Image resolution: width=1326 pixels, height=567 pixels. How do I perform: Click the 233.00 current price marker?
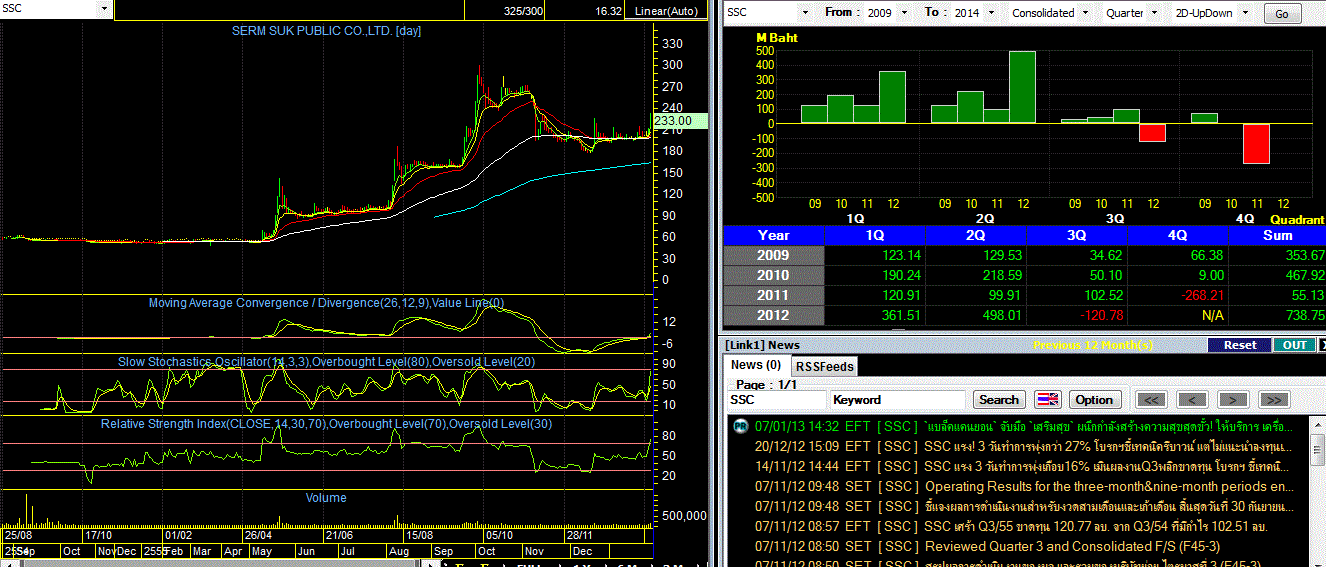(x=680, y=120)
